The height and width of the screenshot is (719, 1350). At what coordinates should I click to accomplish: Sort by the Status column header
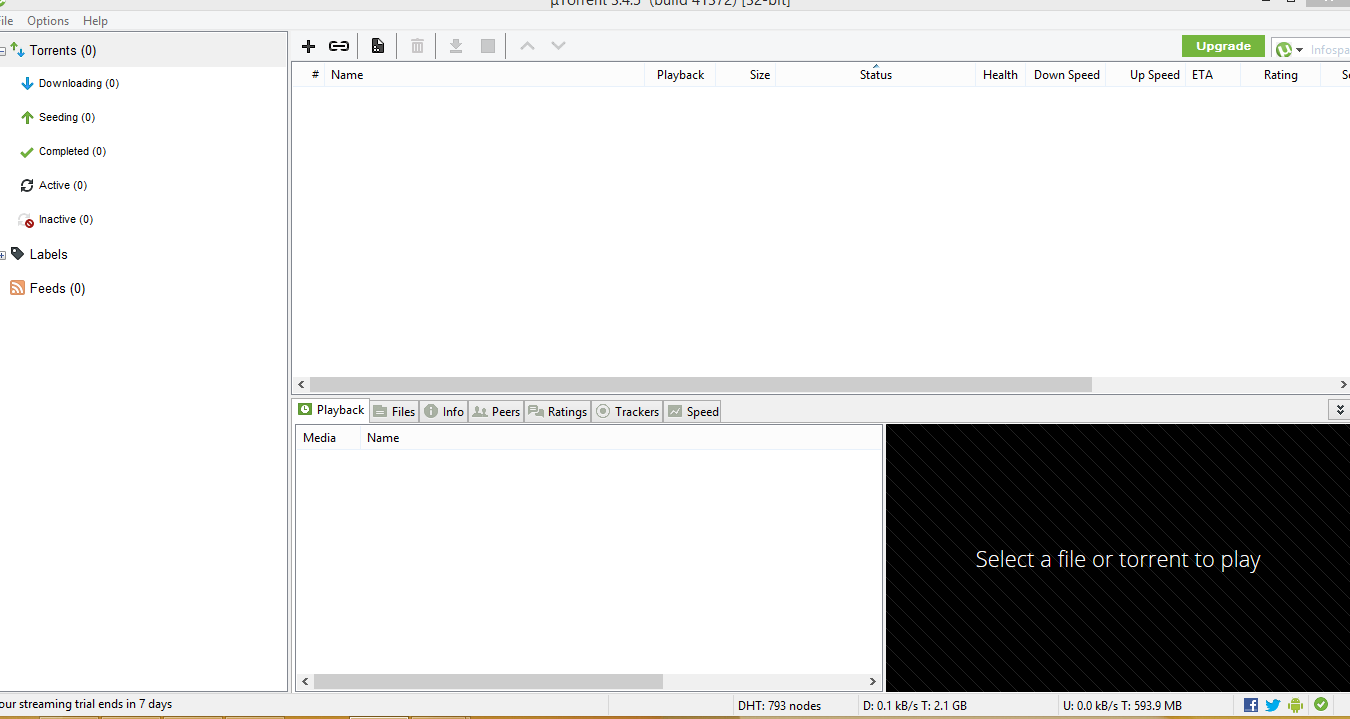coord(875,75)
